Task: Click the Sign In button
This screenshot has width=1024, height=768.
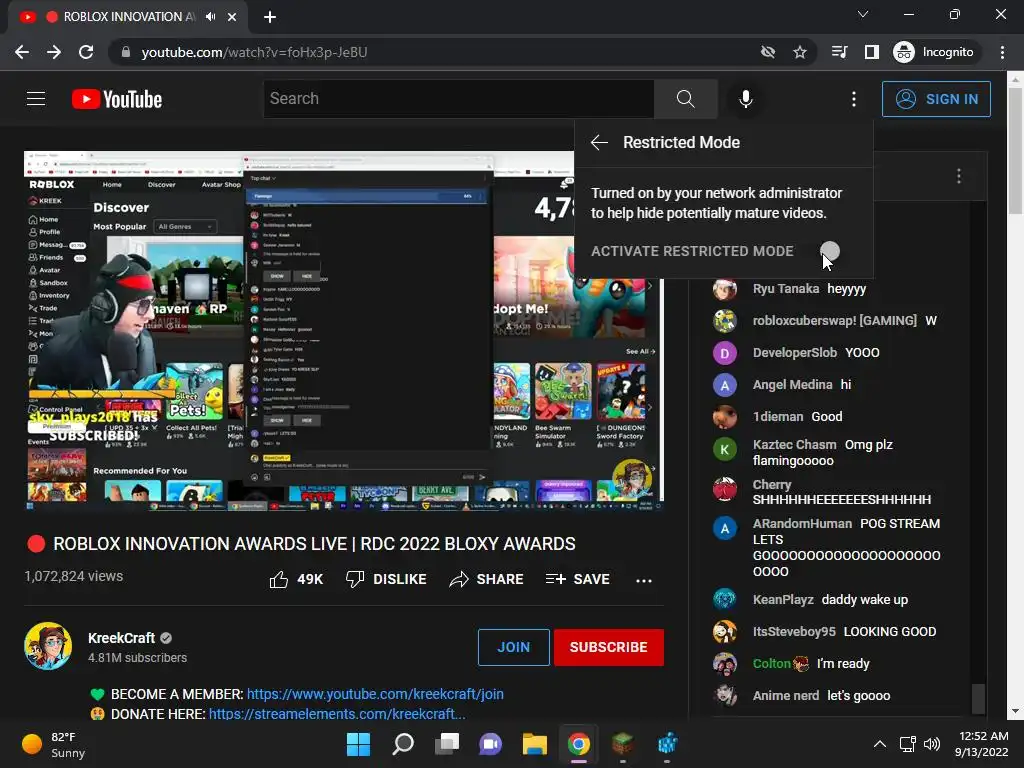Action: (936, 99)
